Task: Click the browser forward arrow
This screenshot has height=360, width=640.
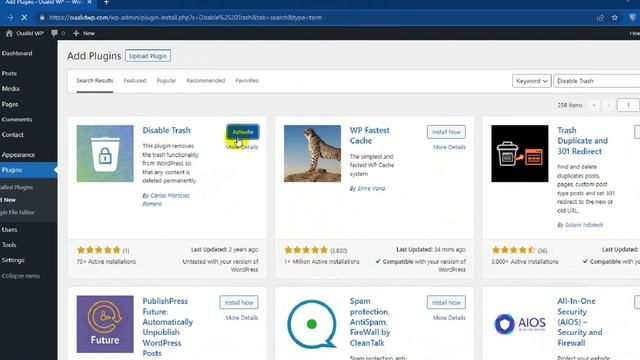Action: click(10, 18)
